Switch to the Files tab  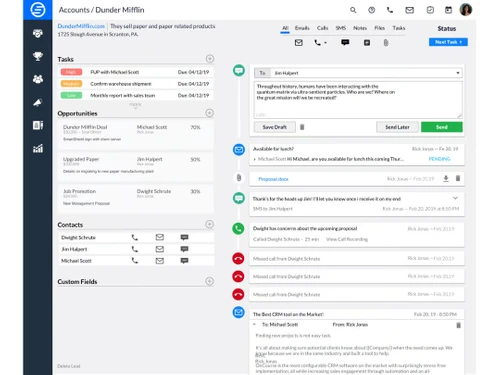(379, 28)
